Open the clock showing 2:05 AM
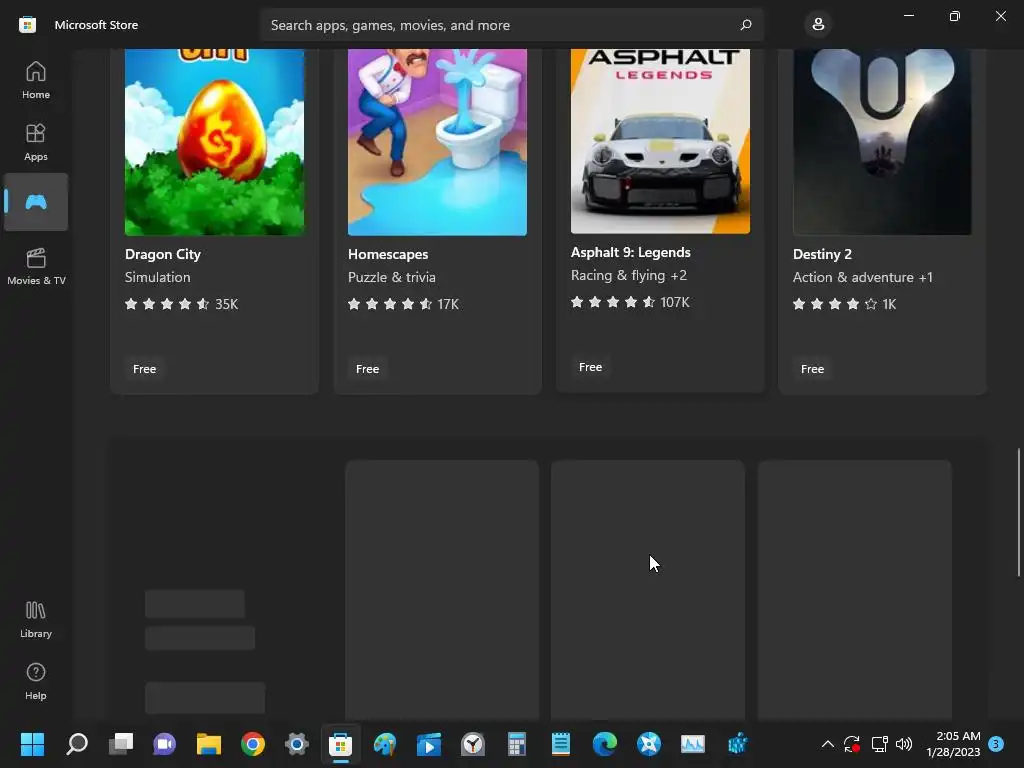The image size is (1024, 768). 953,744
